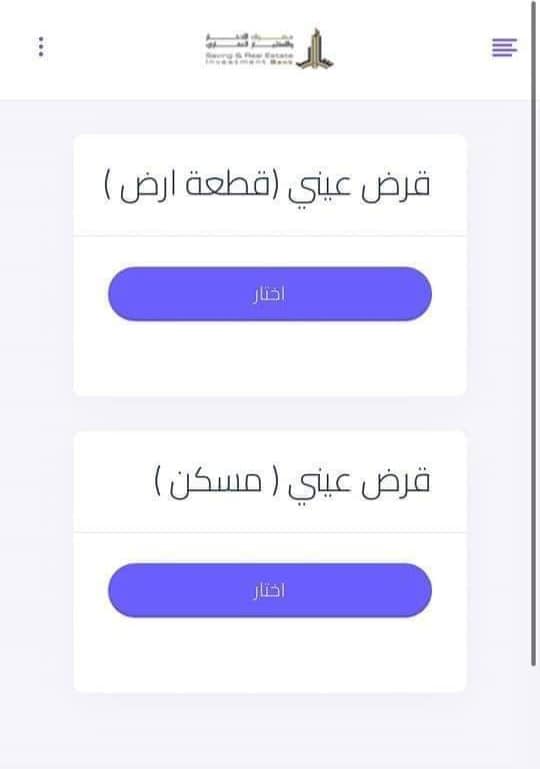Click اختار under قطعة ارض loan
The image size is (540, 769).
click(x=270, y=294)
